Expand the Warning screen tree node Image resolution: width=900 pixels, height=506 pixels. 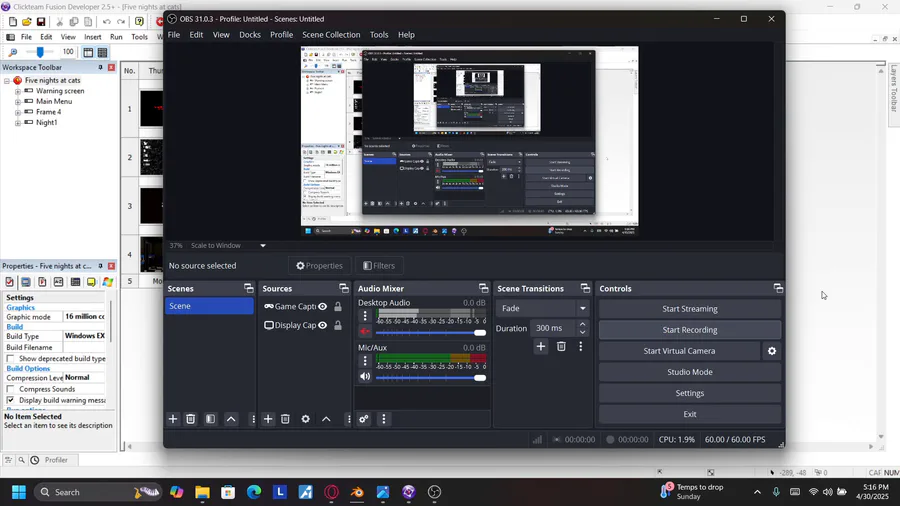click(18, 91)
